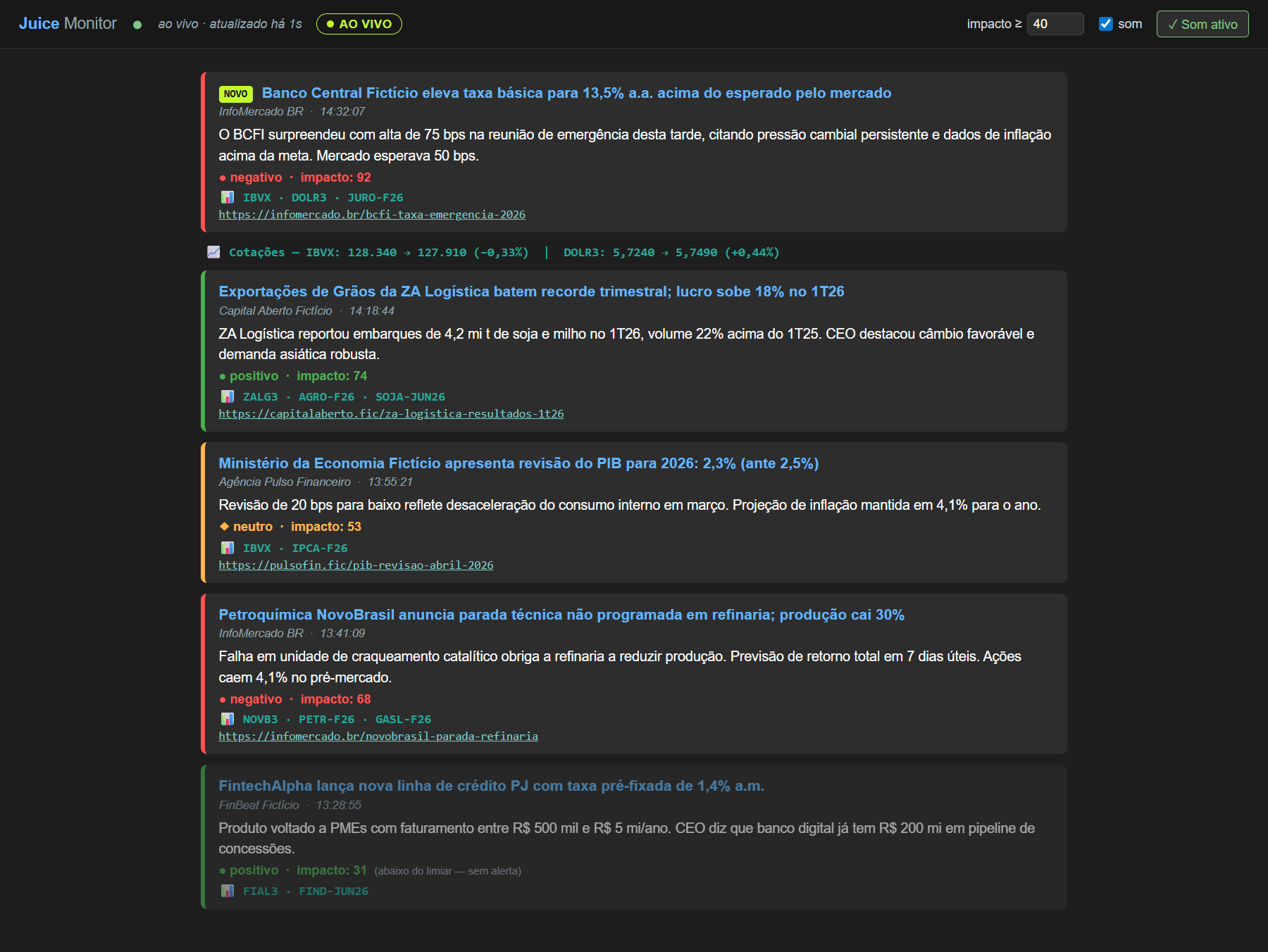1268x952 pixels.
Task: Click chart icon beside IBVX DOLR3 JURO-F26 tickers
Action: (x=227, y=197)
